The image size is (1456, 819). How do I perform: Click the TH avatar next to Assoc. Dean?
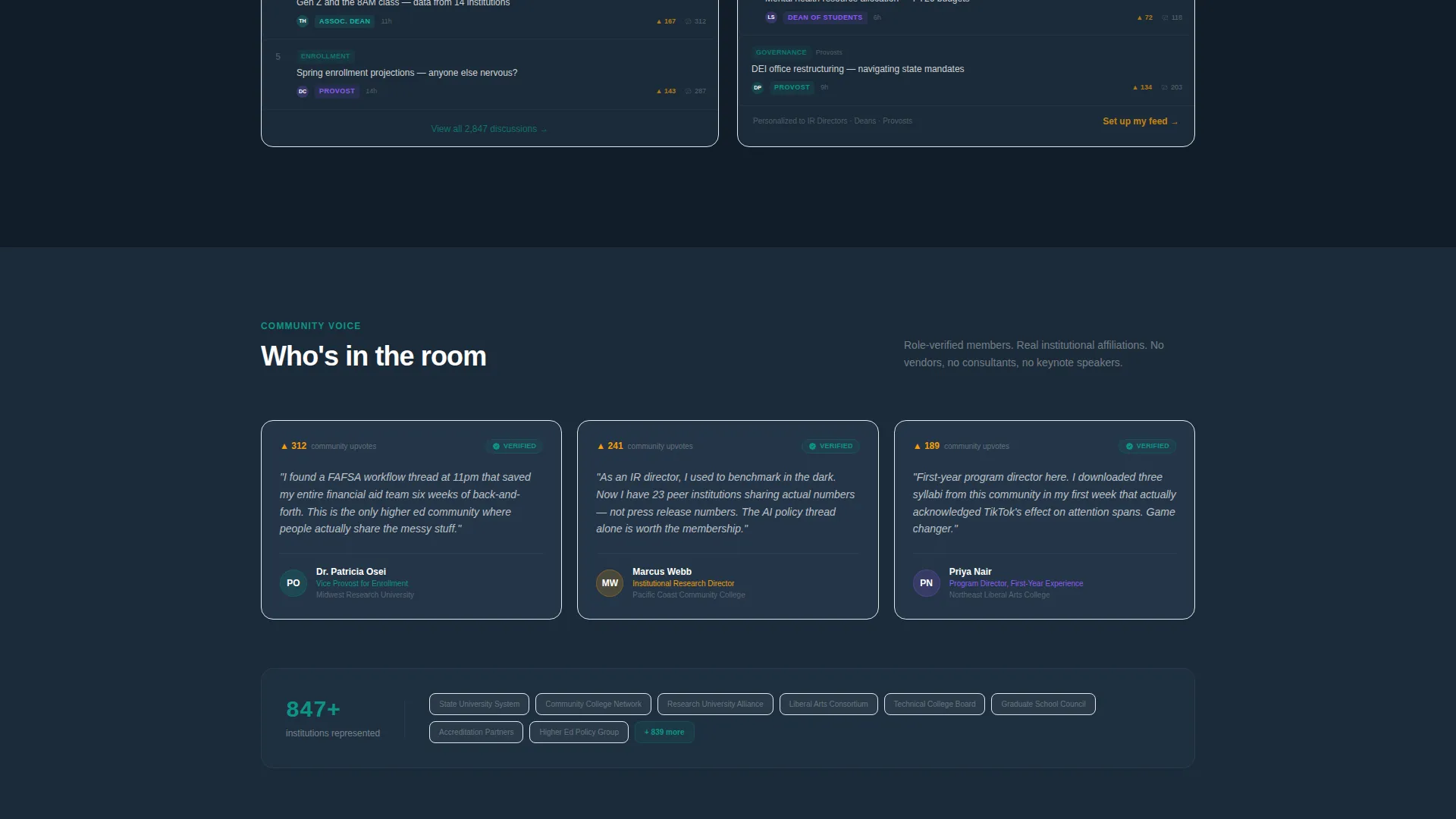pyautogui.click(x=303, y=21)
